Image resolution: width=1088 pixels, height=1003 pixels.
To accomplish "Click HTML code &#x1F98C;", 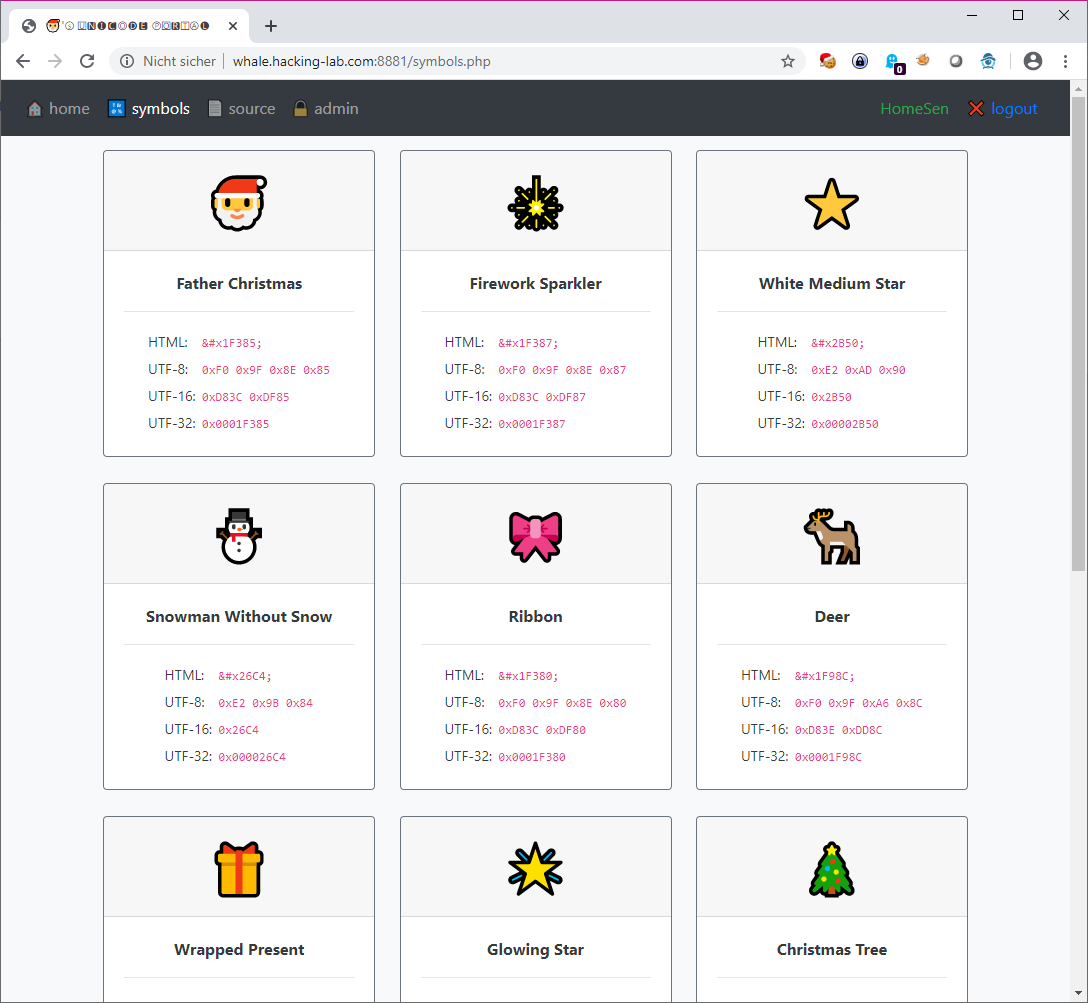I will tap(824, 676).
